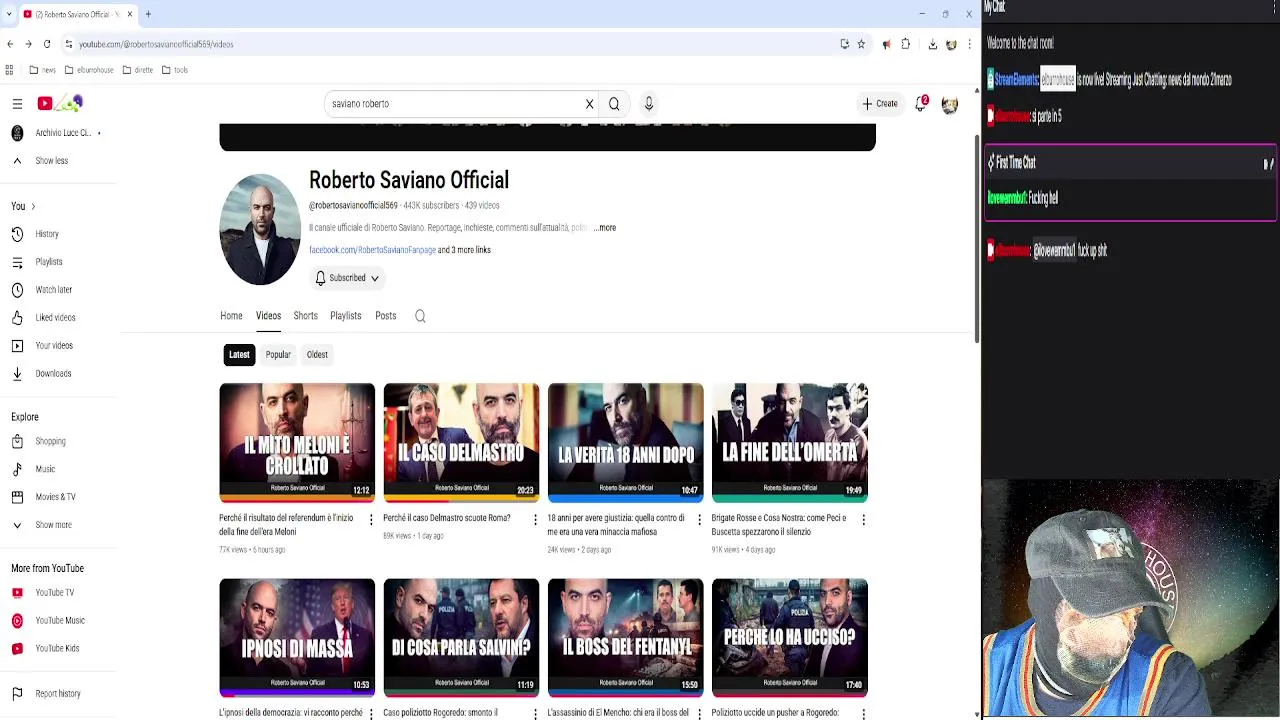Open 'Perché il caso Delmastro scuote Roma?' title
Screen dimensions: 1280x720
point(447,518)
